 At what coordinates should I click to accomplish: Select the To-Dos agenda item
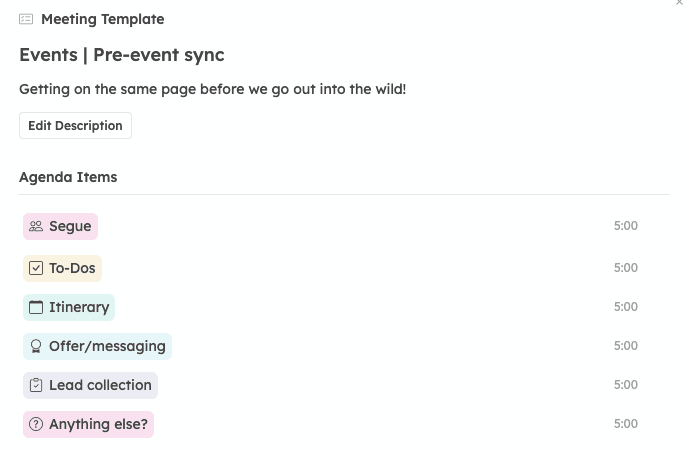pyautogui.click(x=72, y=268)
